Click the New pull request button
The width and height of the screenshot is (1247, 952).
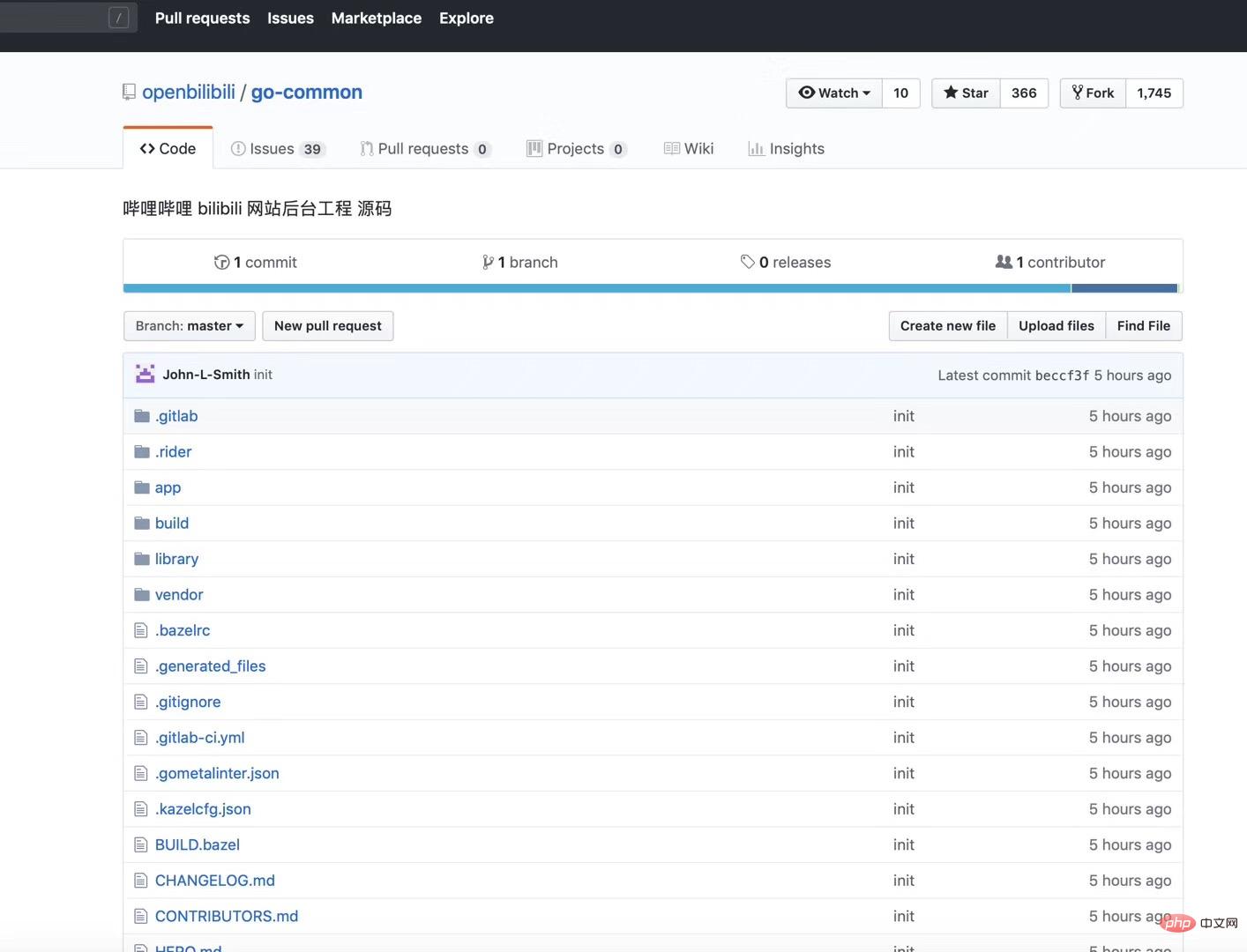click(328, 326)
